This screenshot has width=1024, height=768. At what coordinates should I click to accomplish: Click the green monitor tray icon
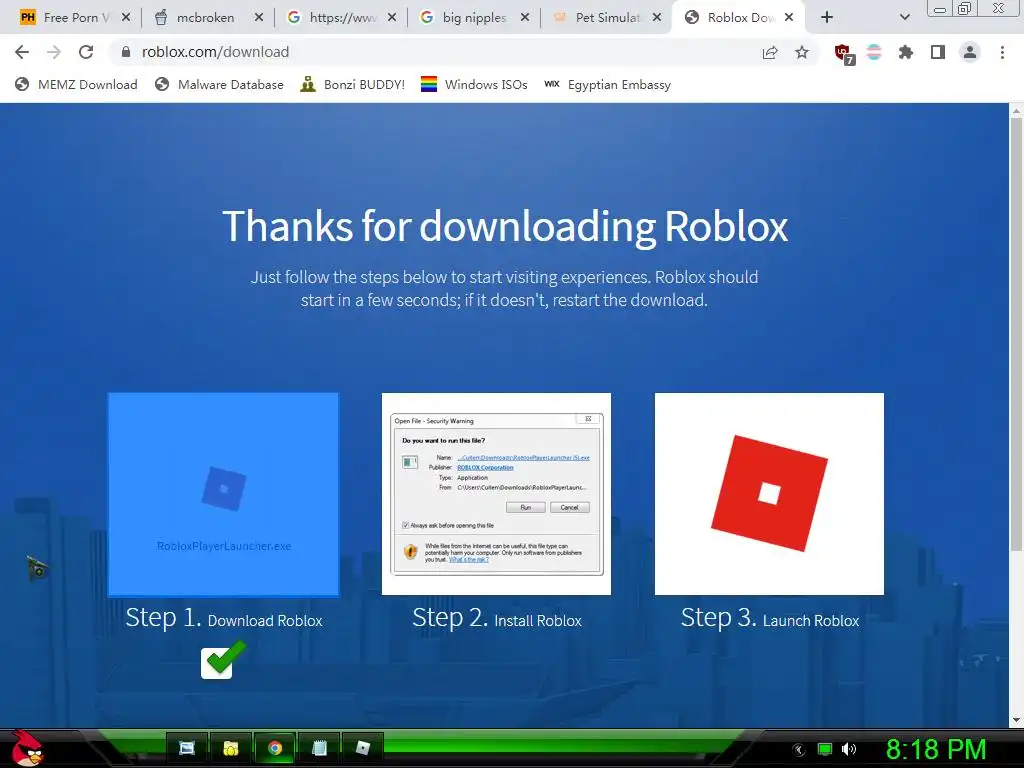825,749
